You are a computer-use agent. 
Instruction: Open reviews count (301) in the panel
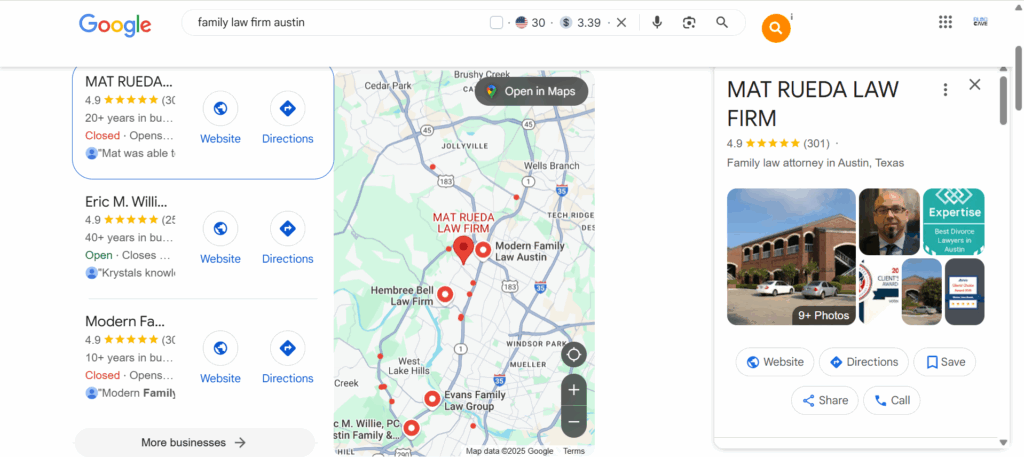(817, 143)
